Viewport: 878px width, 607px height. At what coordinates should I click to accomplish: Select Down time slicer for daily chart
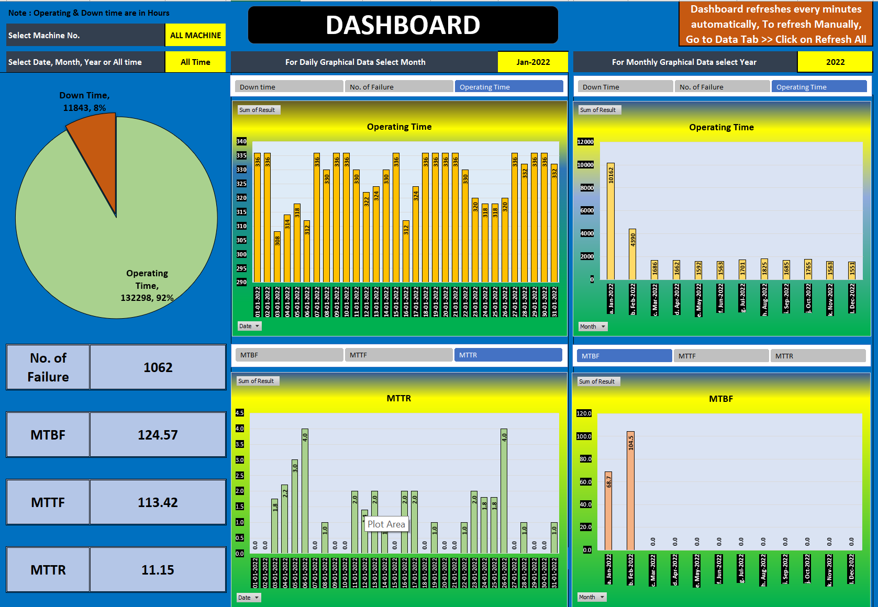[x=288, y=87]
